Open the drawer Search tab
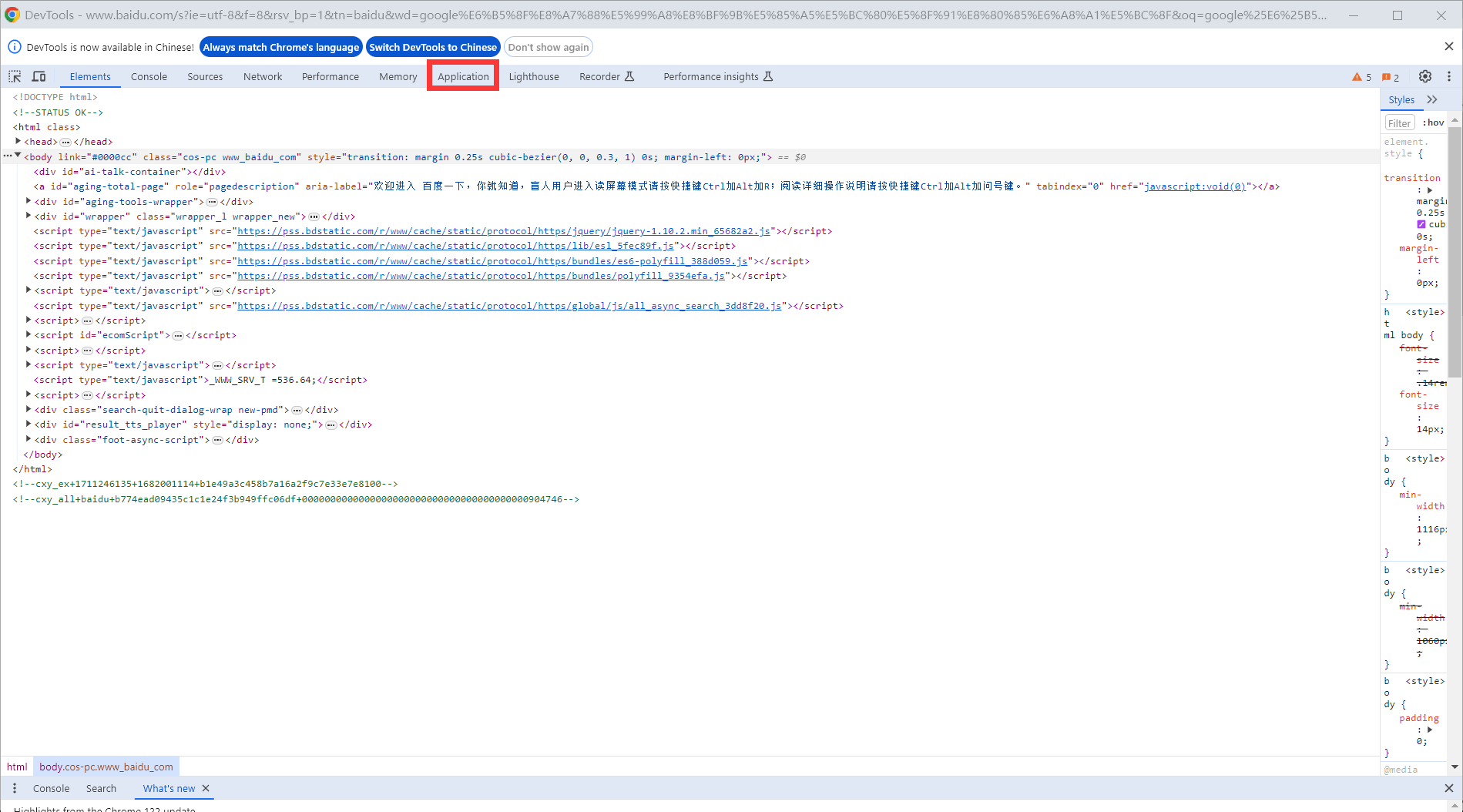Viewport: 1463px width, 812px height. click(x=101, y=788)
